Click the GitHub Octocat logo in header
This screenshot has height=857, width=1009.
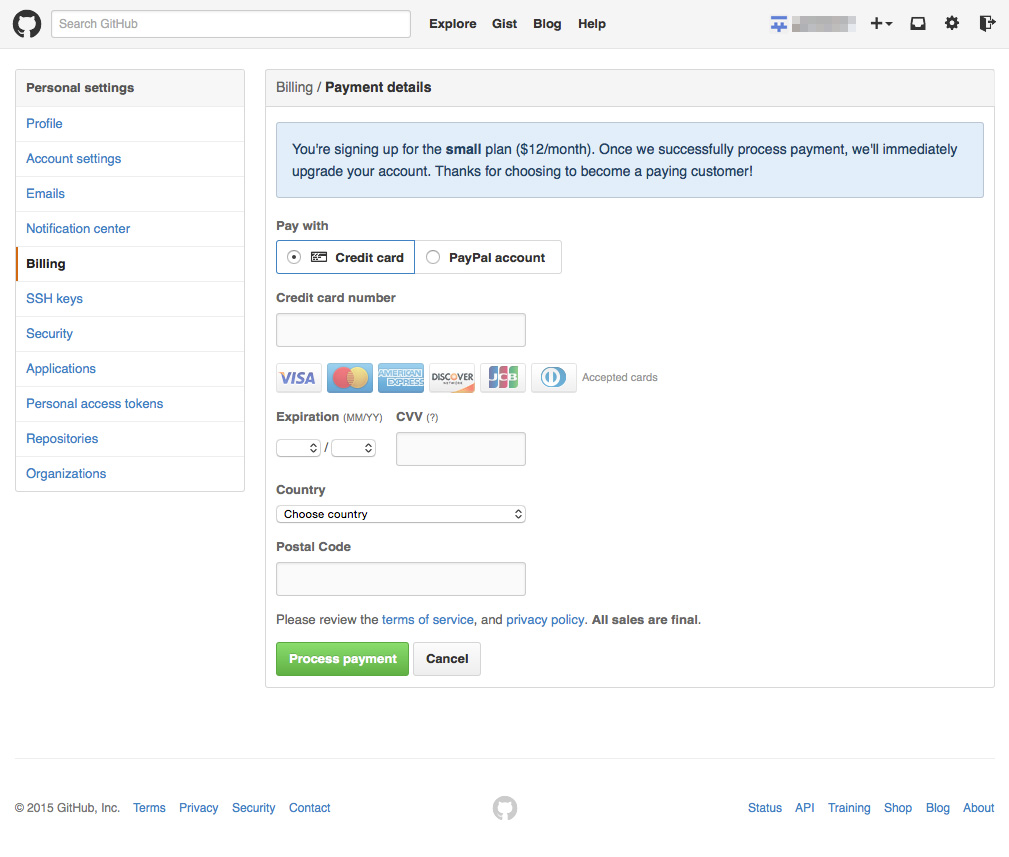(27, 24)
